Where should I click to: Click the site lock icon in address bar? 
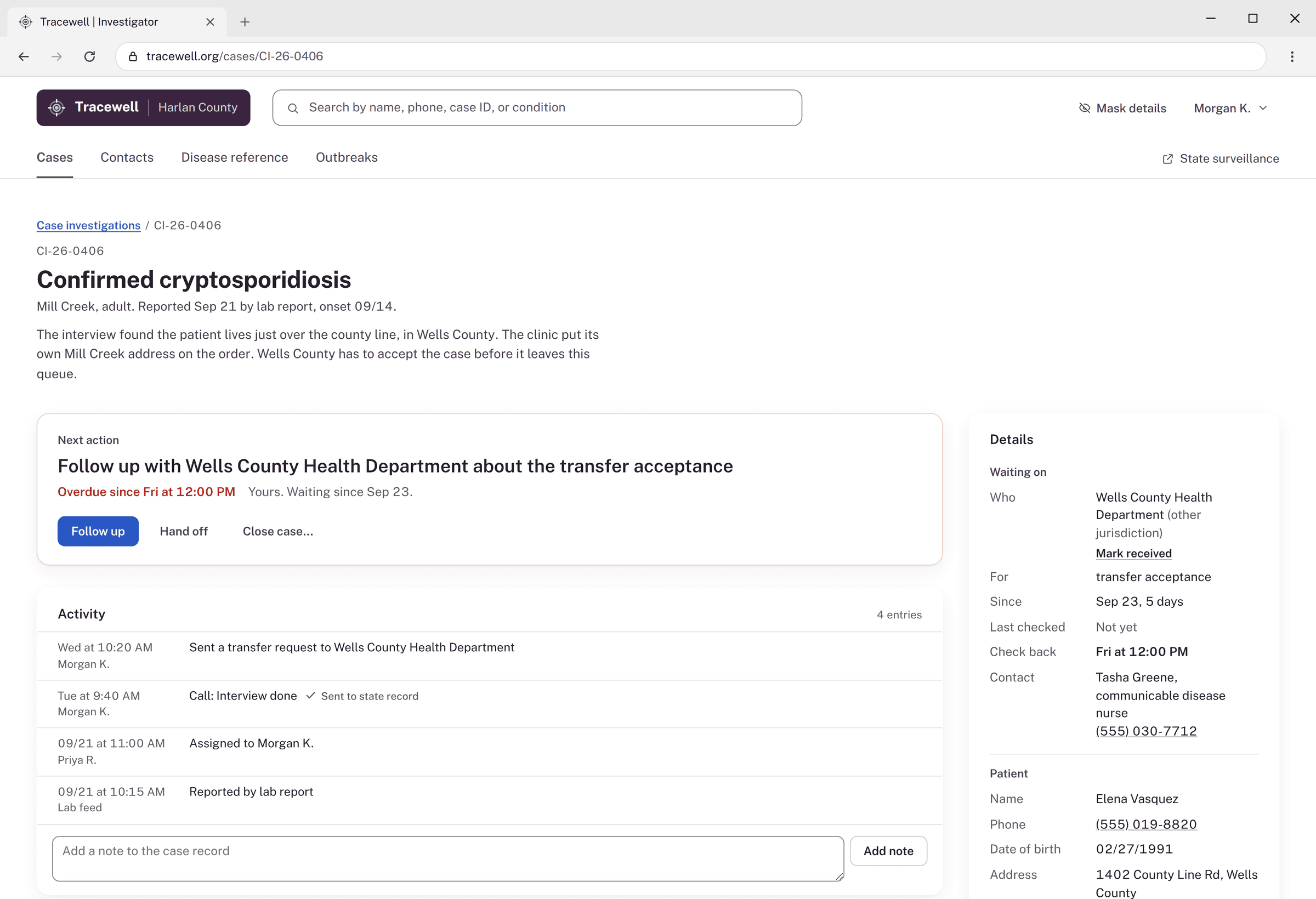133,56
